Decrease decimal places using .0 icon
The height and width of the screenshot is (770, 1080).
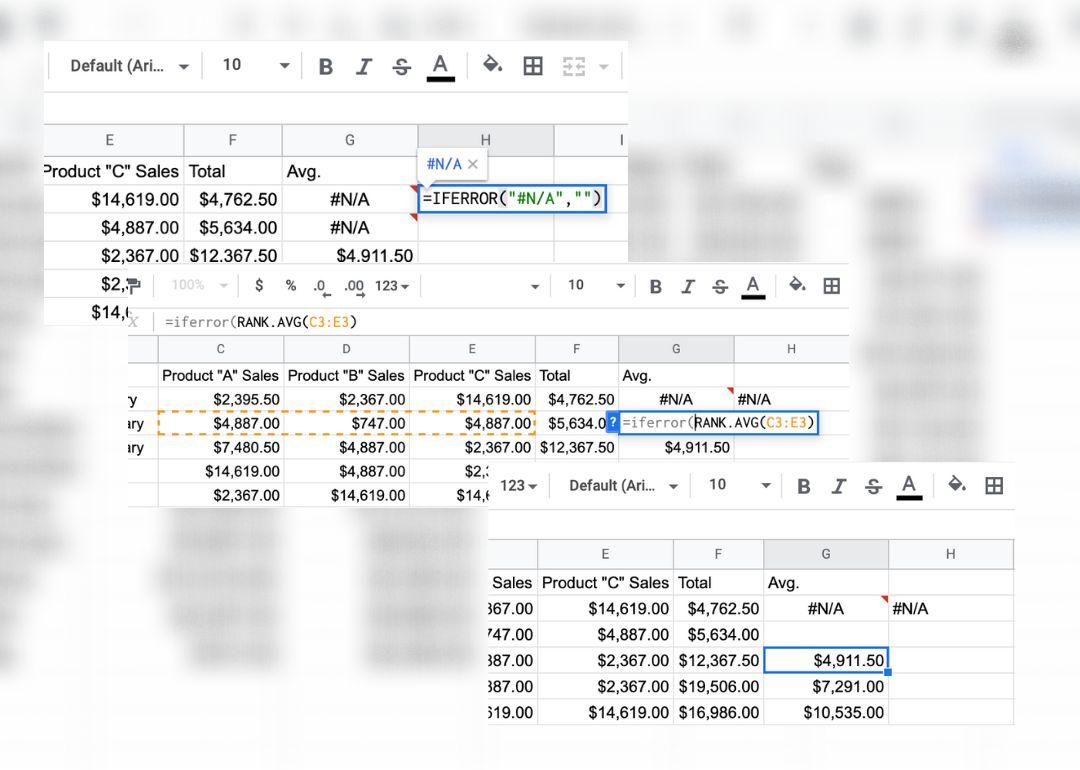coord(320,286)
